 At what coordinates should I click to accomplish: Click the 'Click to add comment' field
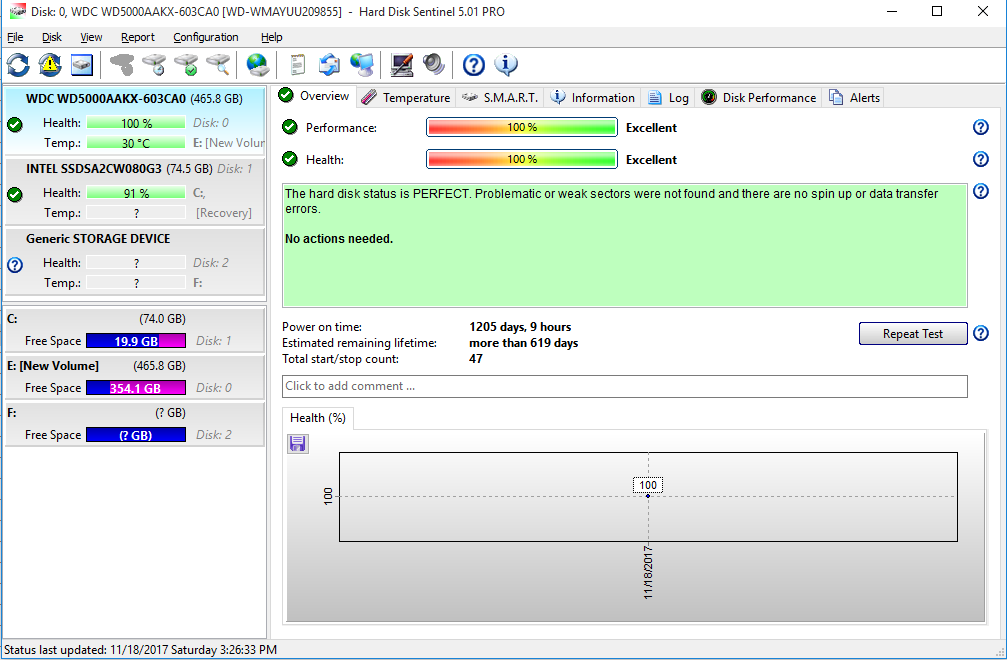coord(624,386)
